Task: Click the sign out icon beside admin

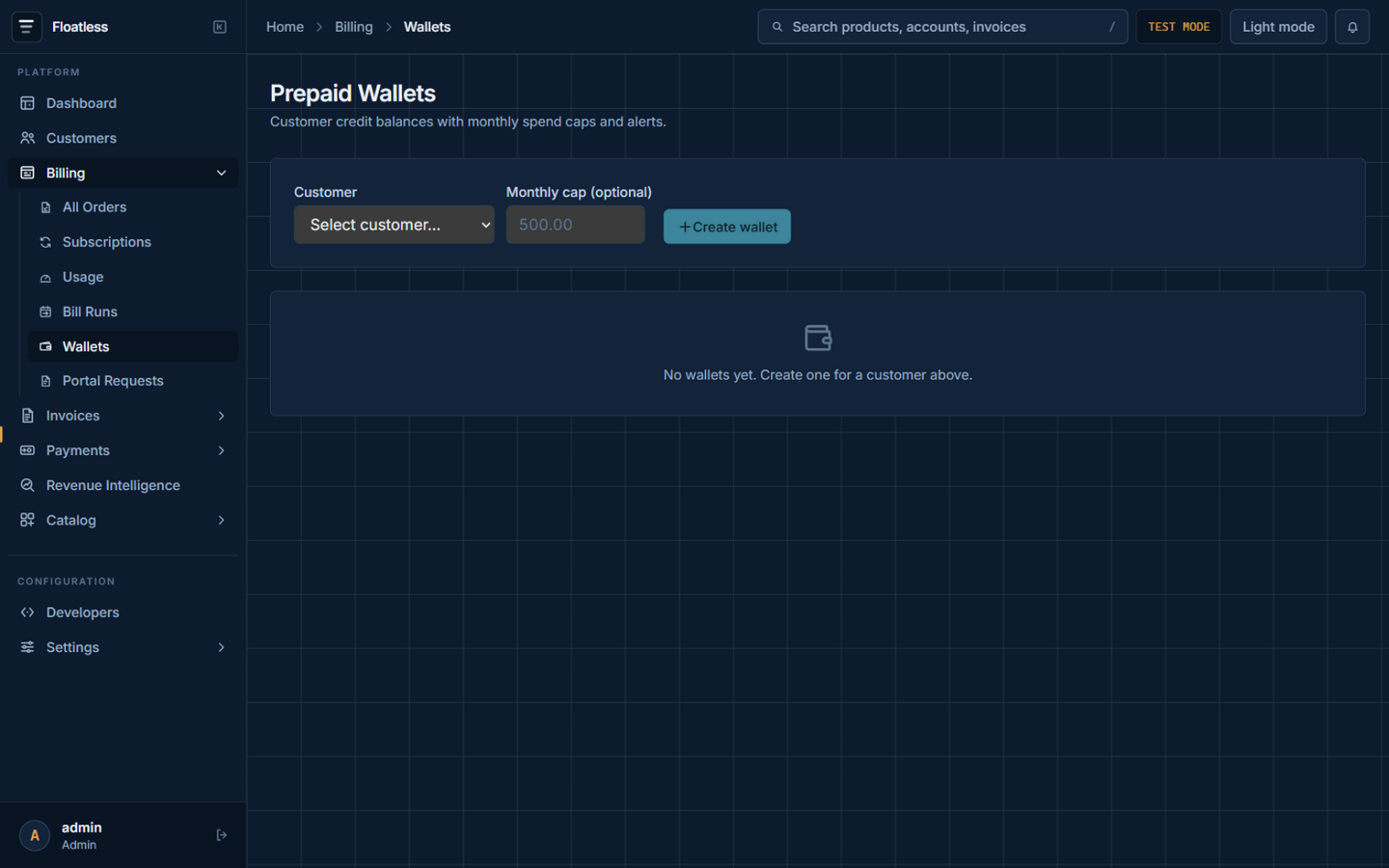Action: (x=221, y=835)
